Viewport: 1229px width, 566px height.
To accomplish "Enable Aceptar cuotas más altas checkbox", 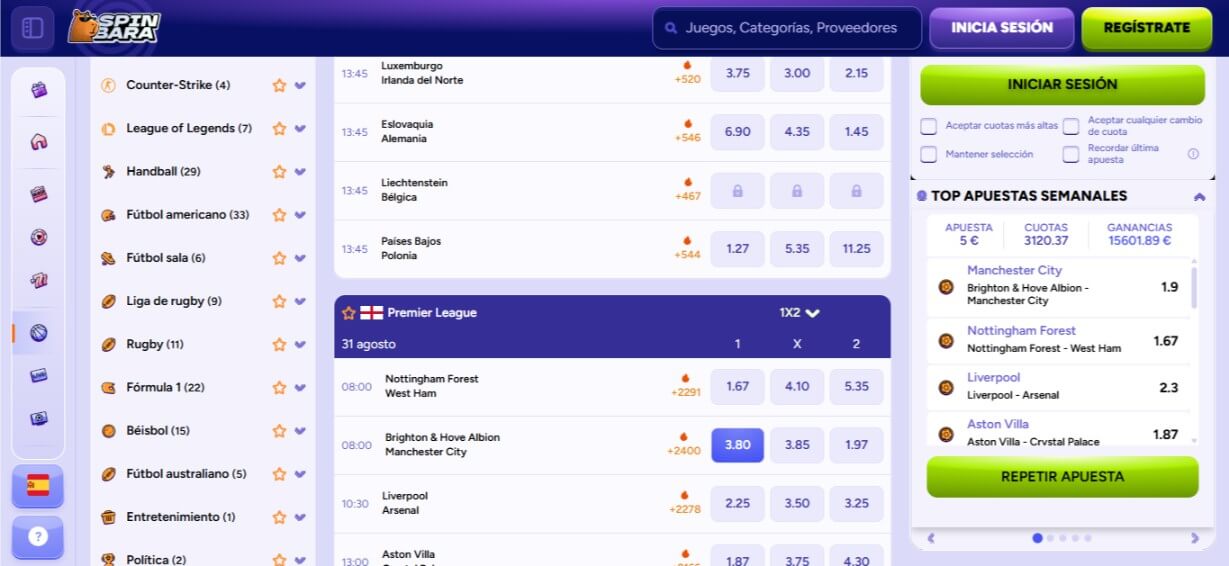I will [x=929, y=126].
